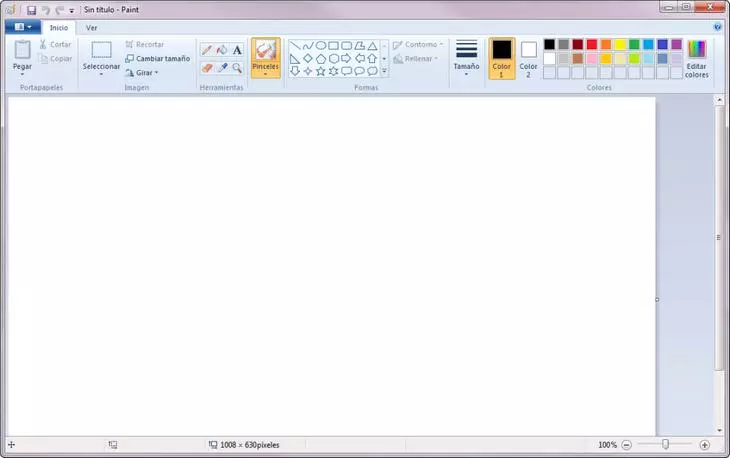The image size is (730, 458).
Task: Pick the yellow color swatch
Action: click(x=620, y=45)
